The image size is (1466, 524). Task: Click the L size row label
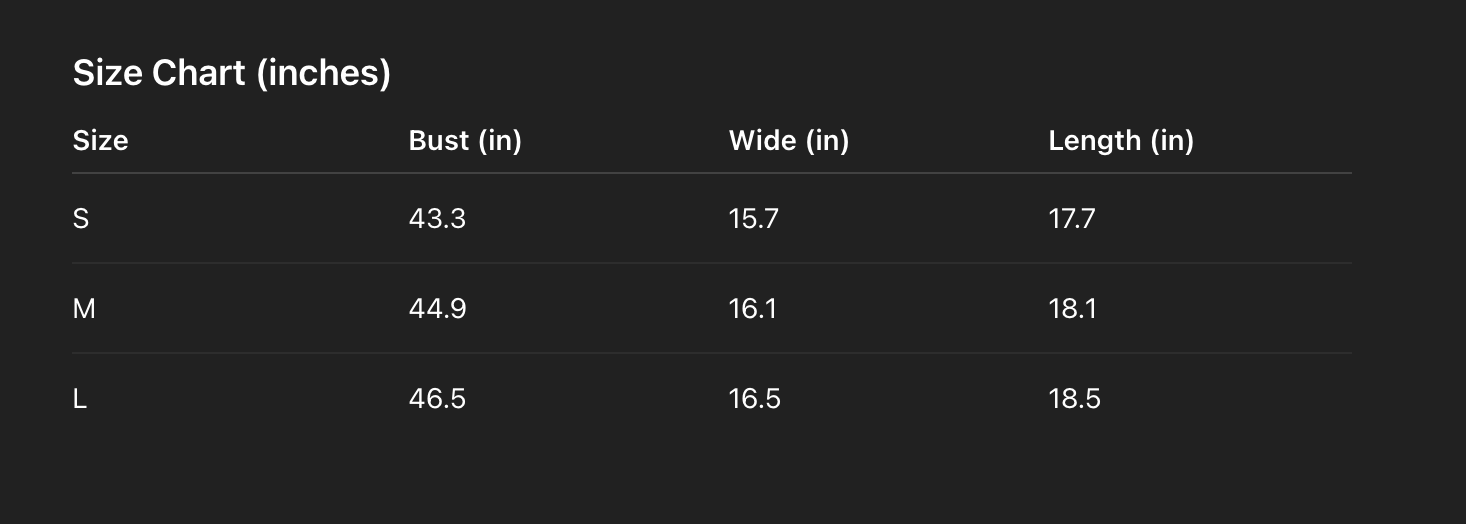click(x=80, y=399)
